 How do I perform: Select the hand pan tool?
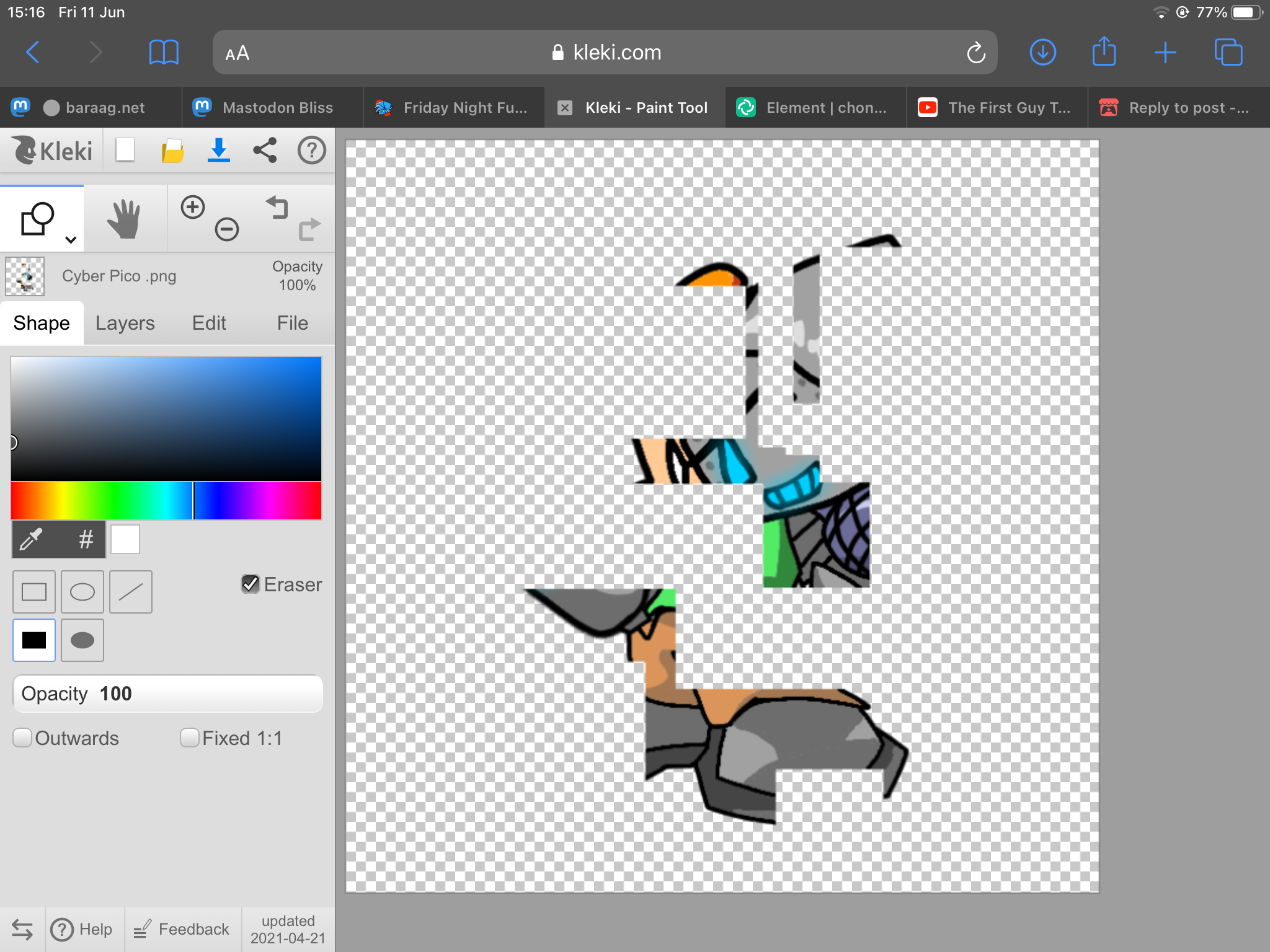(x=124, y=218)
